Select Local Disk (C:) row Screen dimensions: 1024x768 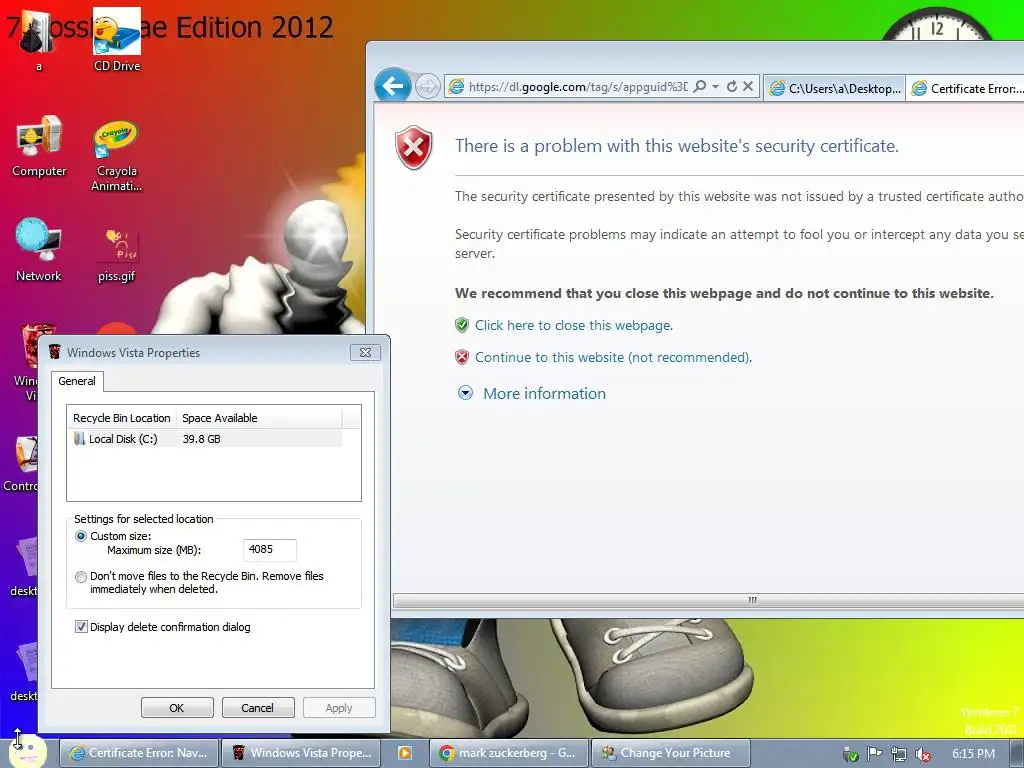tap(204, 439)
